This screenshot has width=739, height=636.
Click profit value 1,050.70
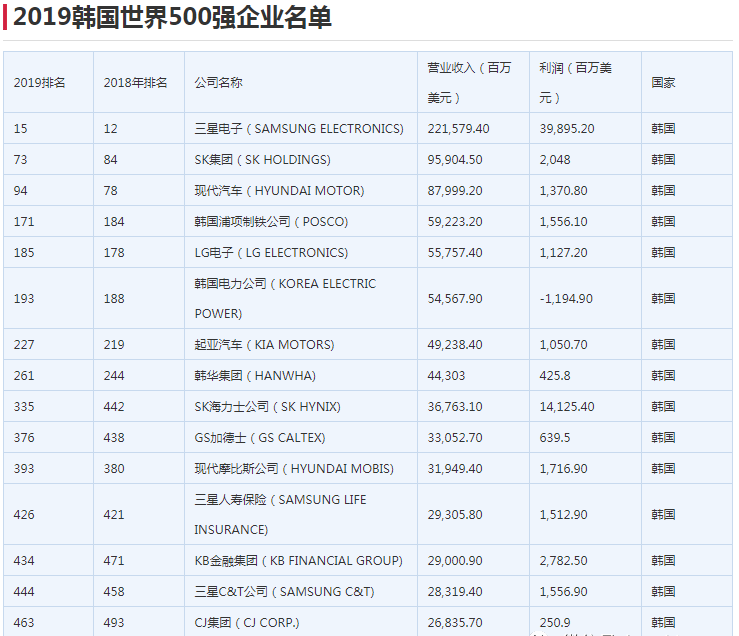563,345
